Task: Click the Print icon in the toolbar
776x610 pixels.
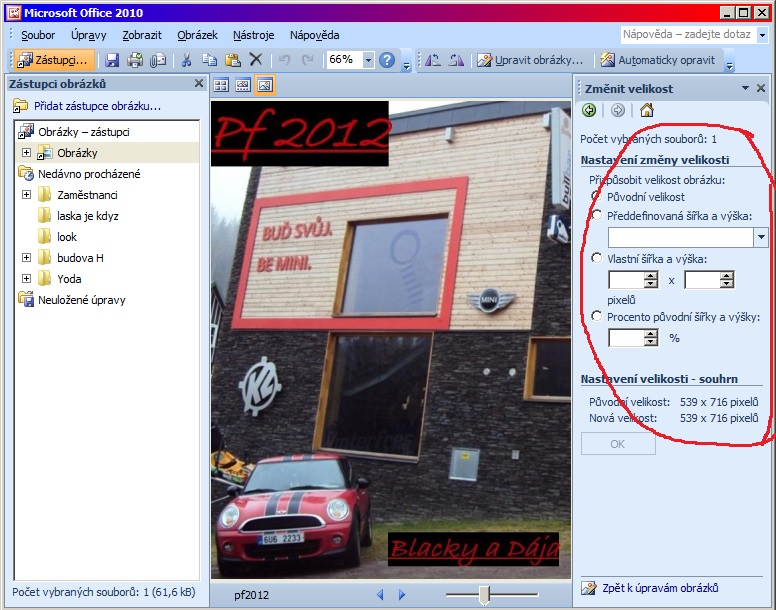Action: [135, 60]
